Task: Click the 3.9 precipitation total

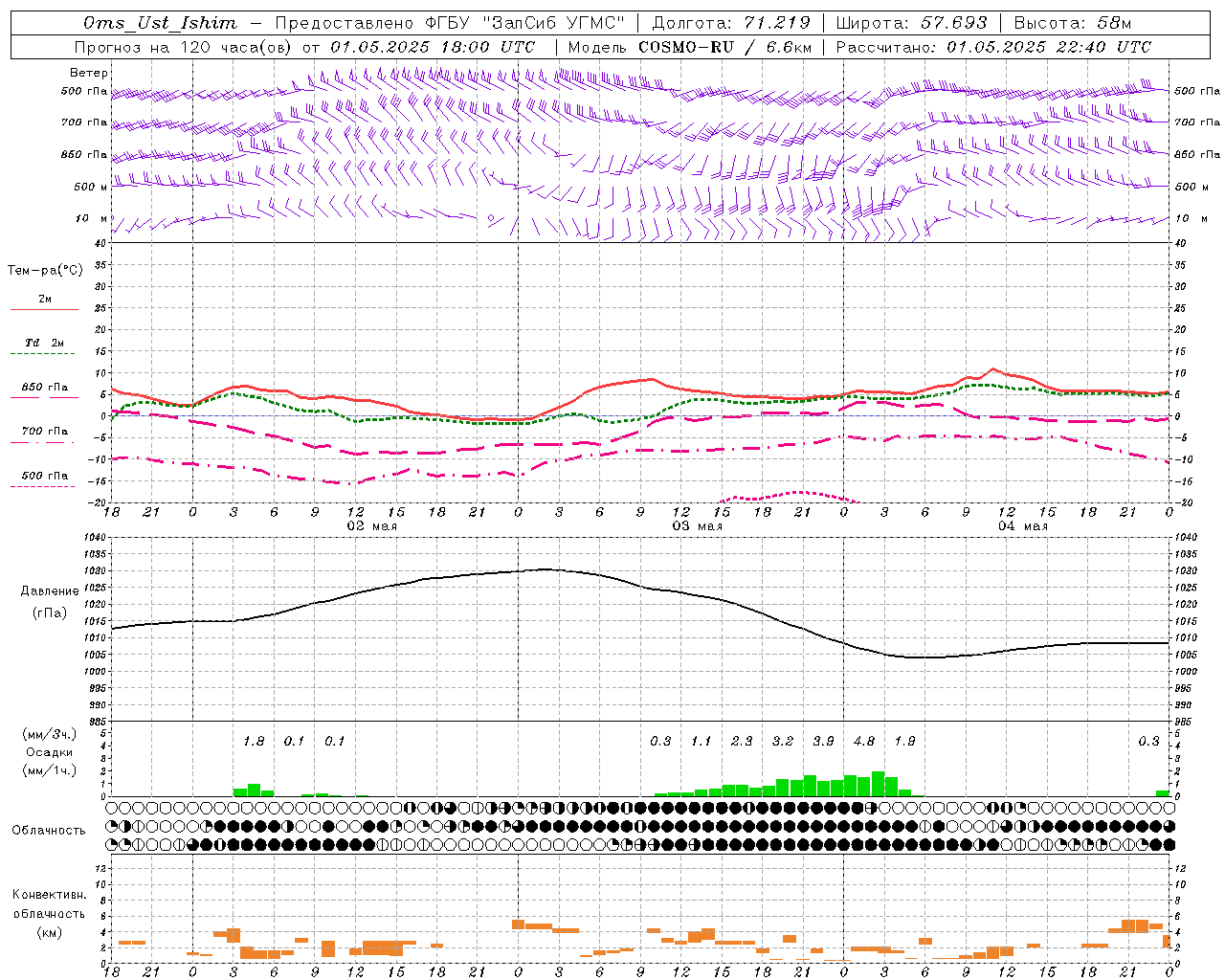Action: [823, 742]
